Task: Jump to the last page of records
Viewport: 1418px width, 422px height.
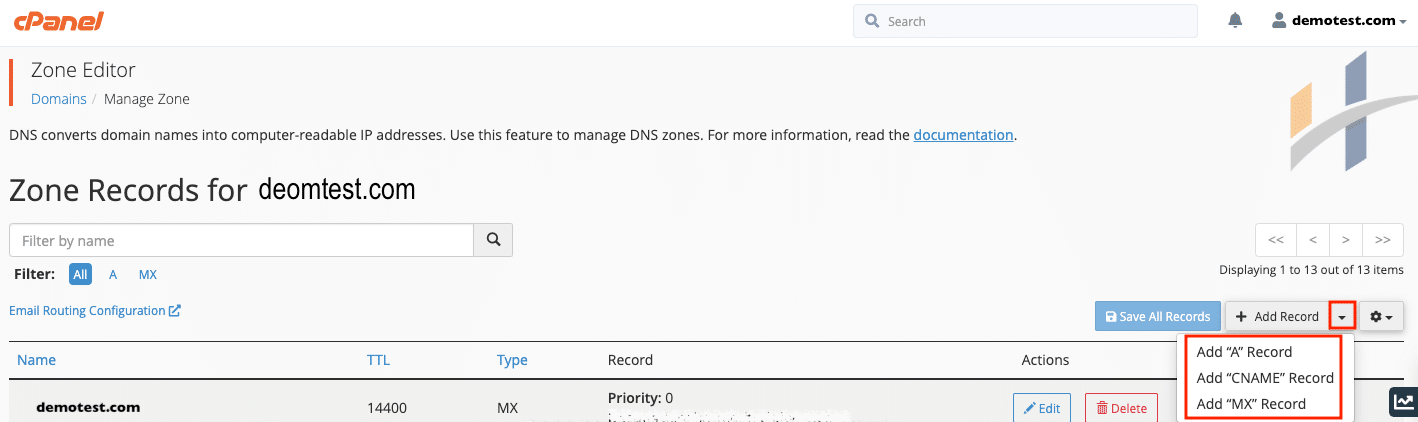Action: [x=1383, y=240]
